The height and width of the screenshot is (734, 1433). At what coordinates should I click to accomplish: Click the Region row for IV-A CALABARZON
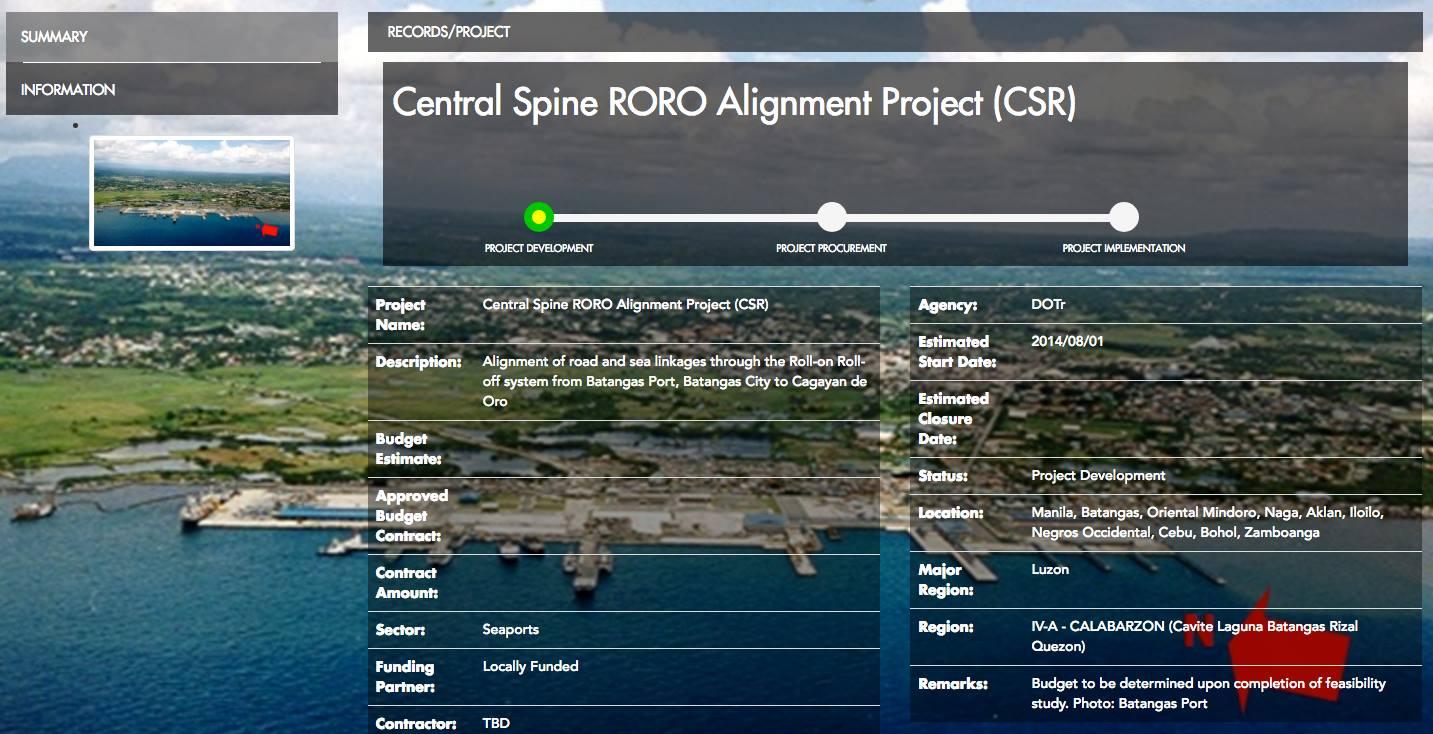click(1195, 636)
